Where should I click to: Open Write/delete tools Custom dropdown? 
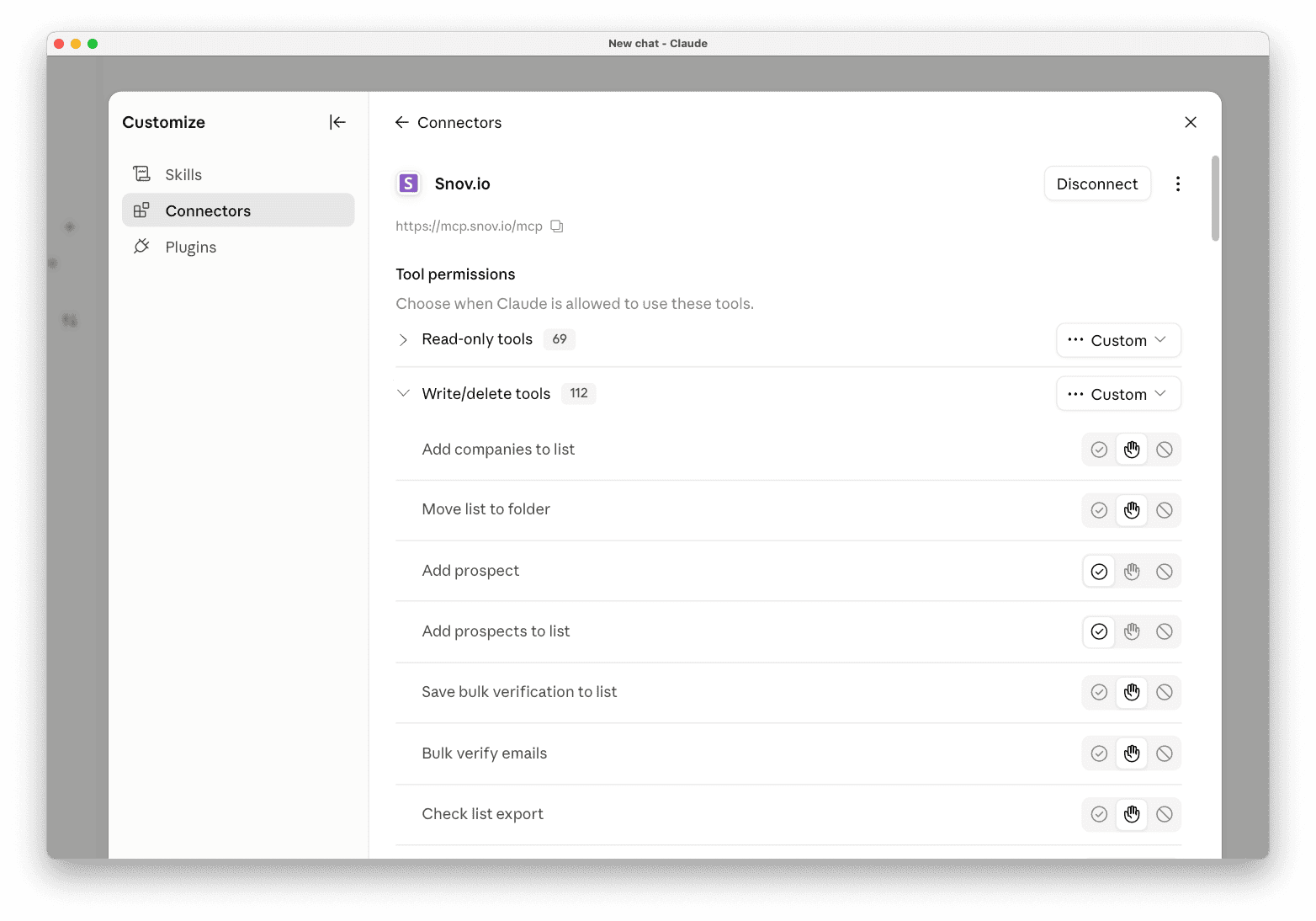(1118, 394)
